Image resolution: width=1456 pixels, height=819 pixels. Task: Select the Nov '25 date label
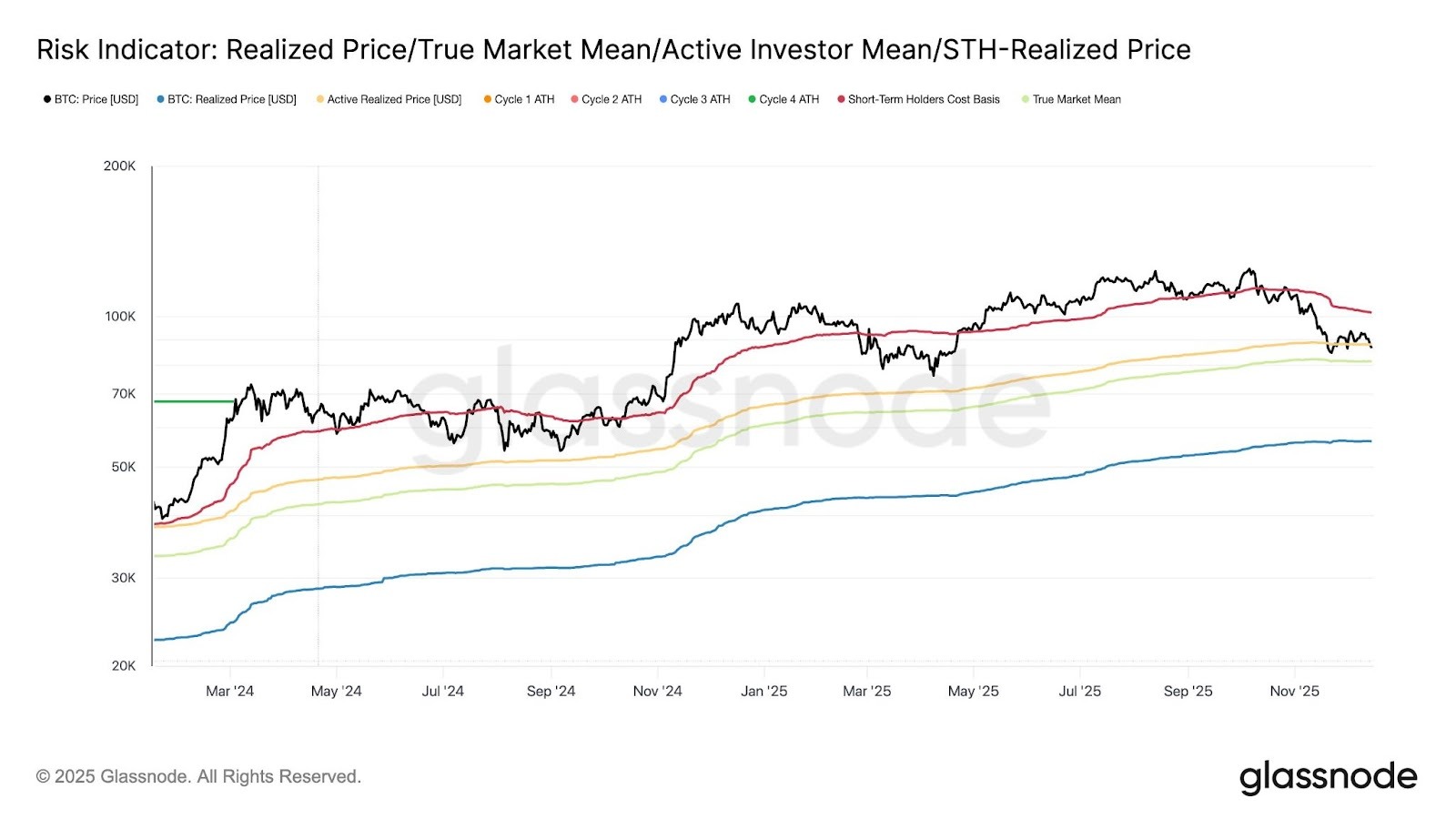tap(1294, 691)
